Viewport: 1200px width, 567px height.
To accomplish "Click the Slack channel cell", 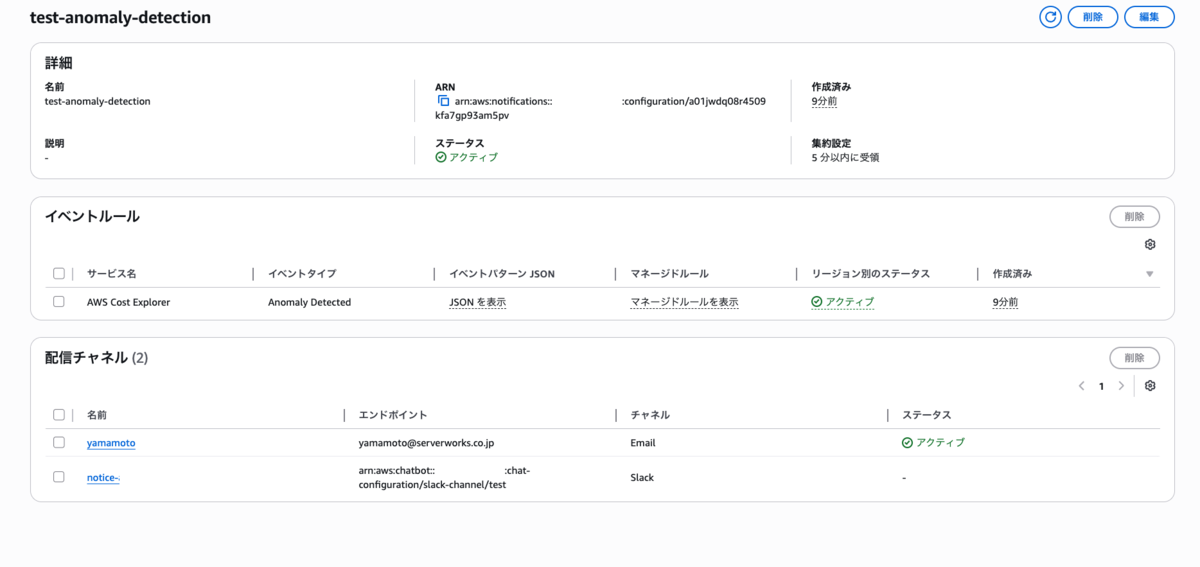I will (x=642, y=478).
